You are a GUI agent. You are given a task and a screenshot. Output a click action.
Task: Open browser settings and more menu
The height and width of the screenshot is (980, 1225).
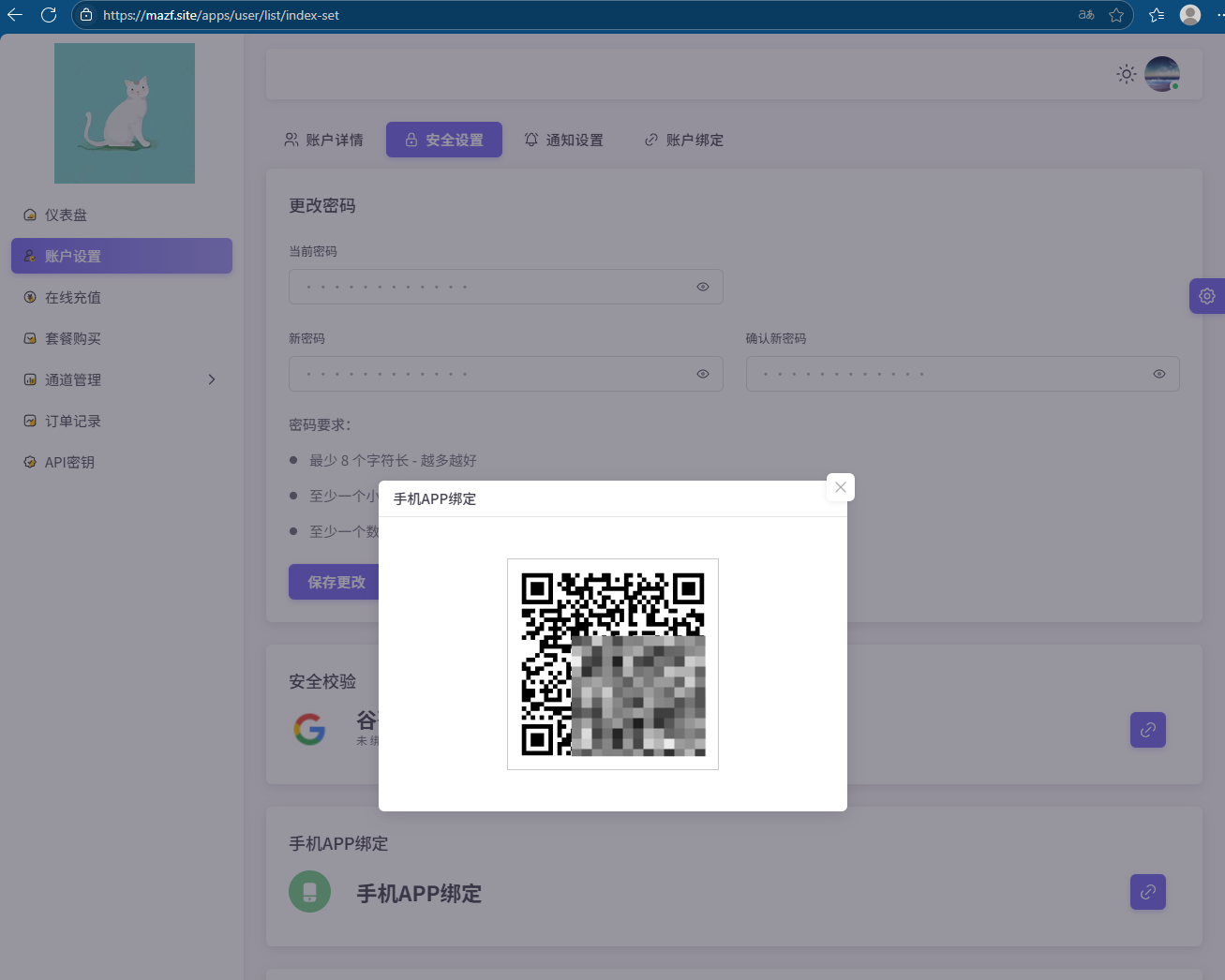pyautogui.click(x=1219, y=15)
